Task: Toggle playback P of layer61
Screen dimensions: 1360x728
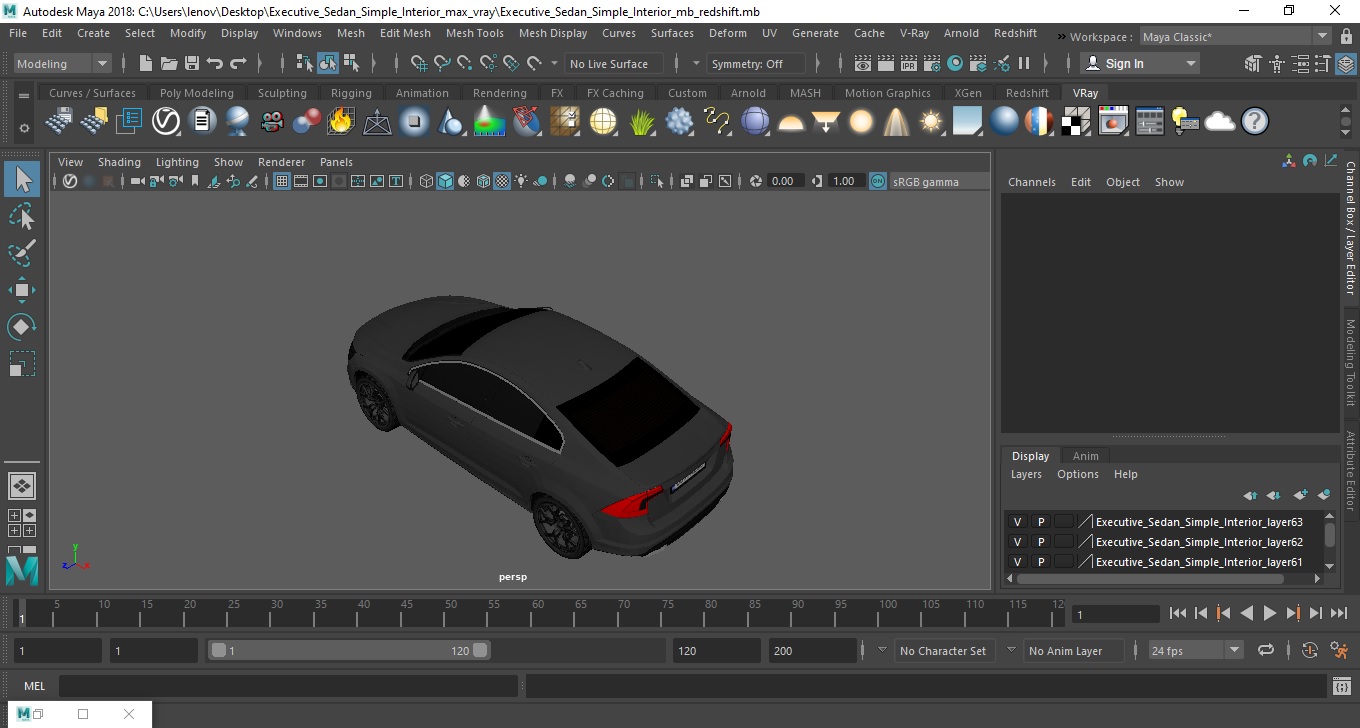Action: coord(1040,562)
